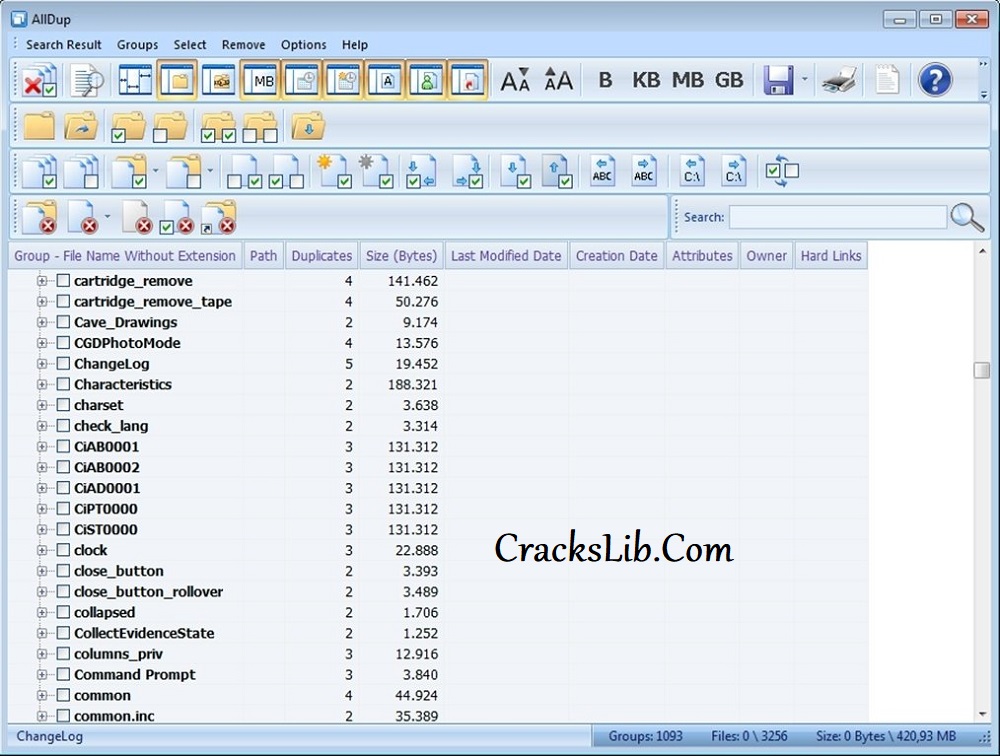Click the printer icon

(839, 80)
